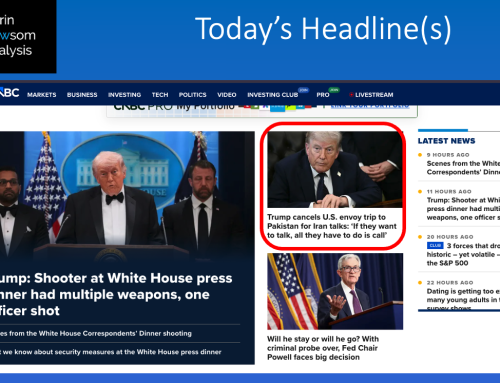This screenshot has height=383, width=500.
Task: Open the POLITICS section
Action: (x=193, y=95)
